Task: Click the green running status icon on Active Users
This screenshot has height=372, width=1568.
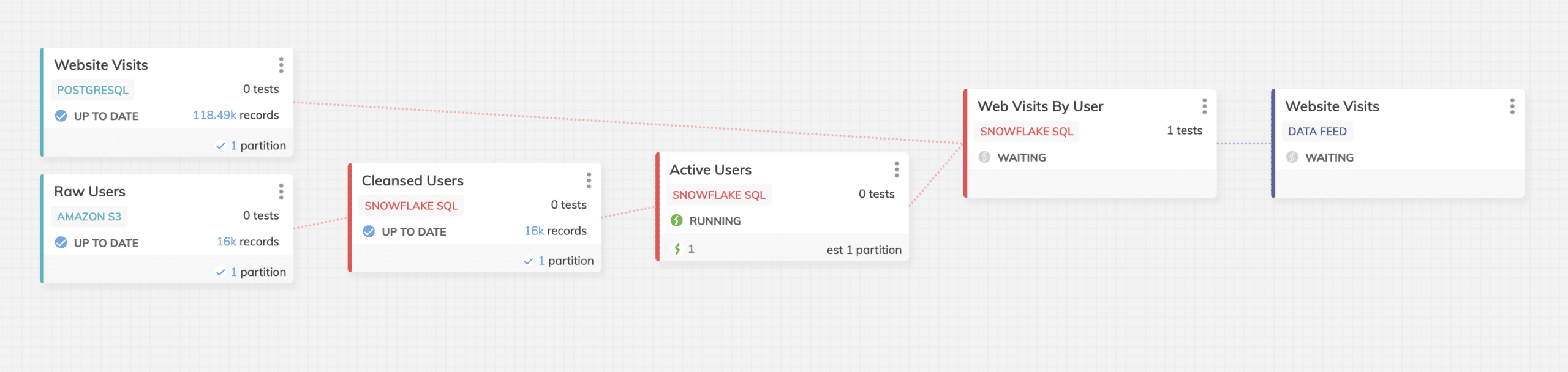Action: tap(676, 220)
